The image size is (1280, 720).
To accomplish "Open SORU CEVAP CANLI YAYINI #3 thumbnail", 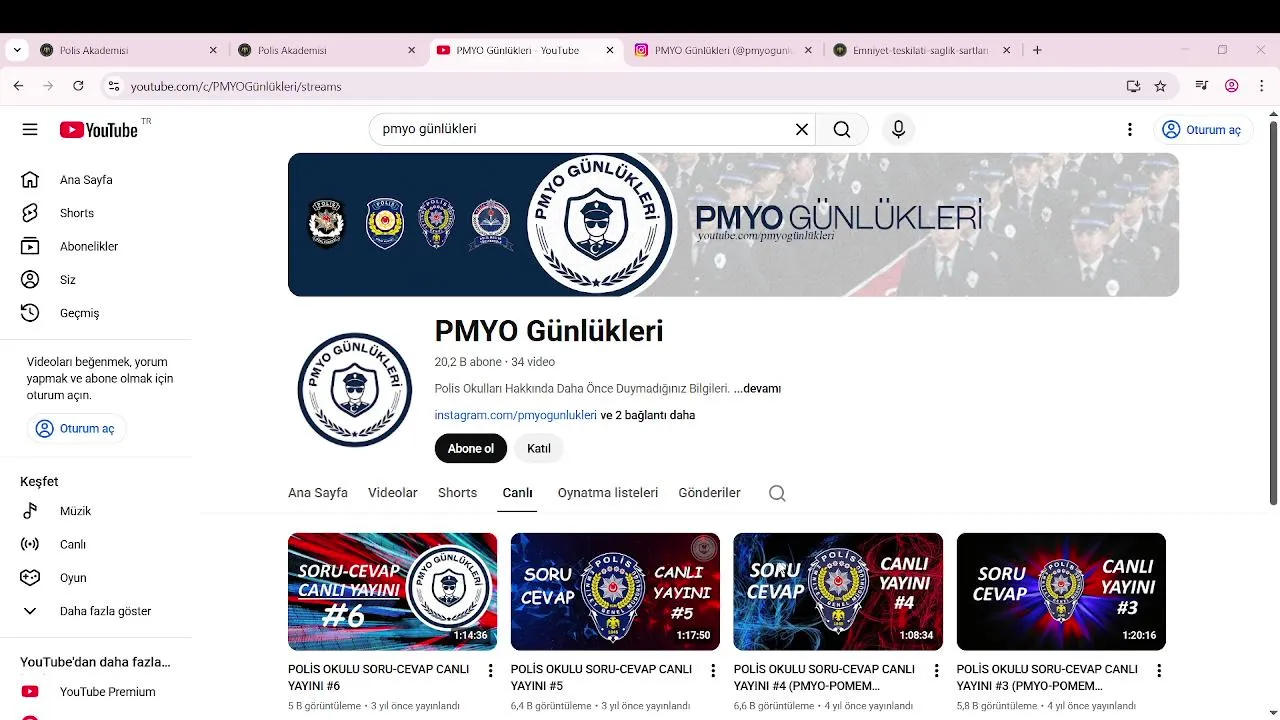I will coord(1061,592).
